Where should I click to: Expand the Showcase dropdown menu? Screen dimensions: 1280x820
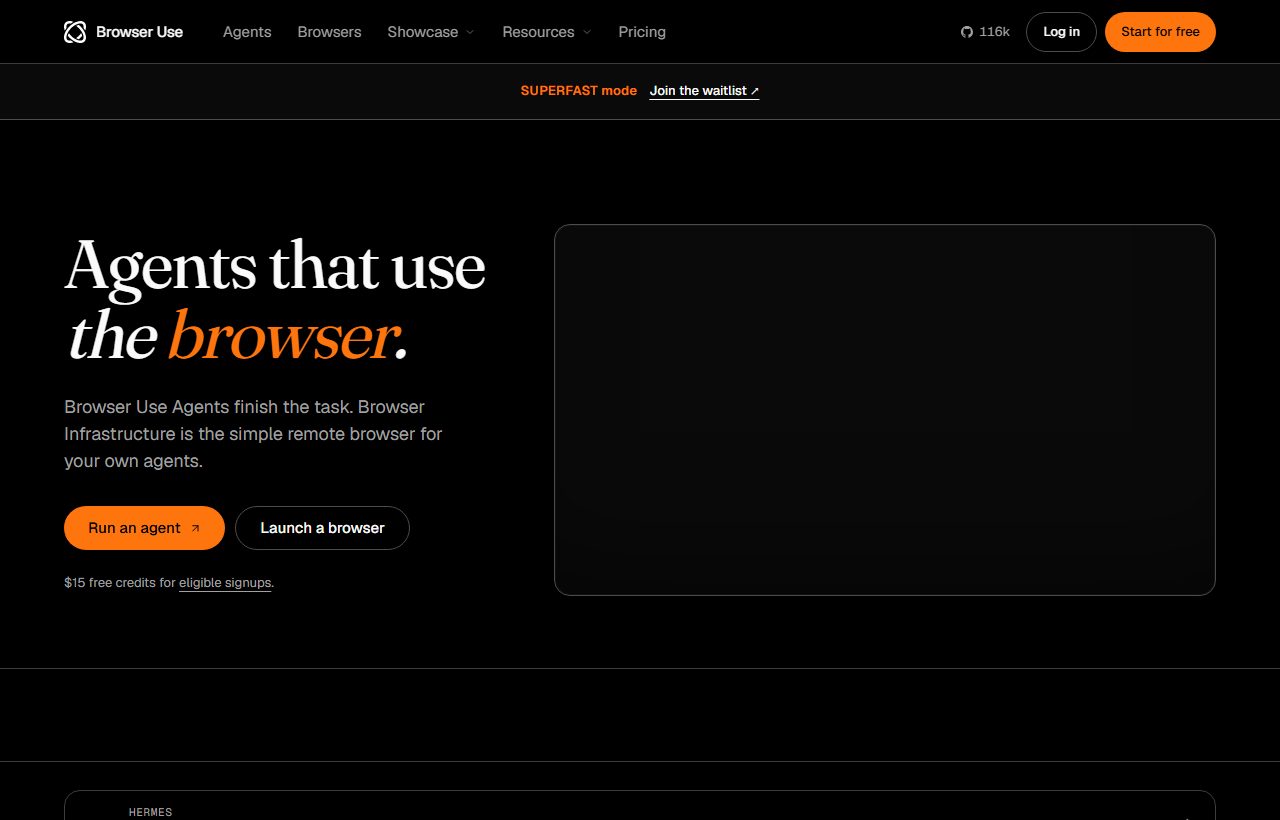(x=431, y=32)
